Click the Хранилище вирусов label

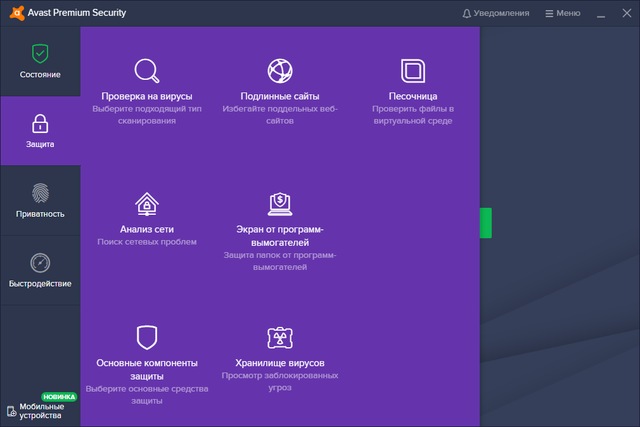point(280,362)
